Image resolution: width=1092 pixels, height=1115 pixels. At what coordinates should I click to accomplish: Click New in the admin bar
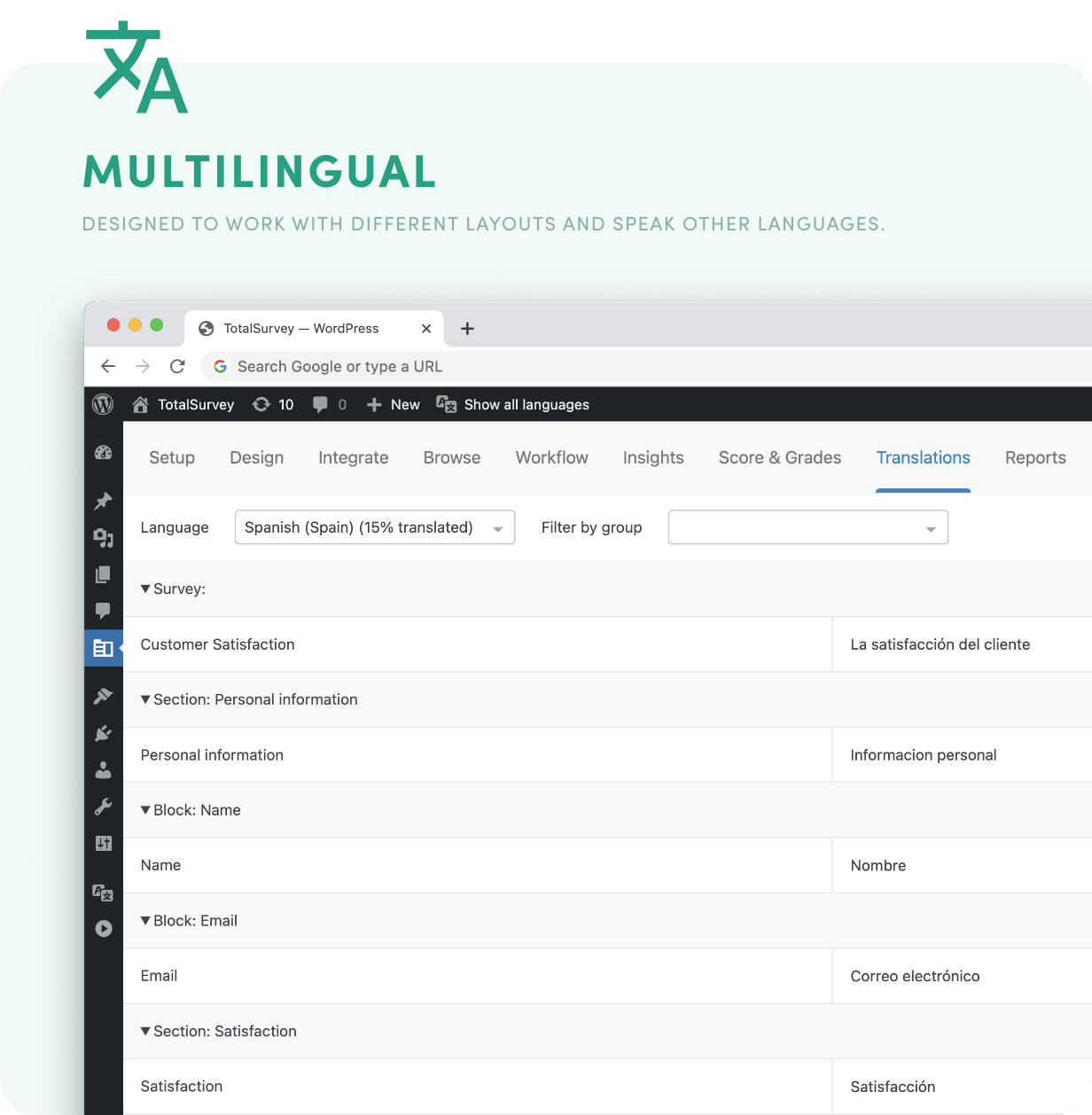(x=394, y=404)
